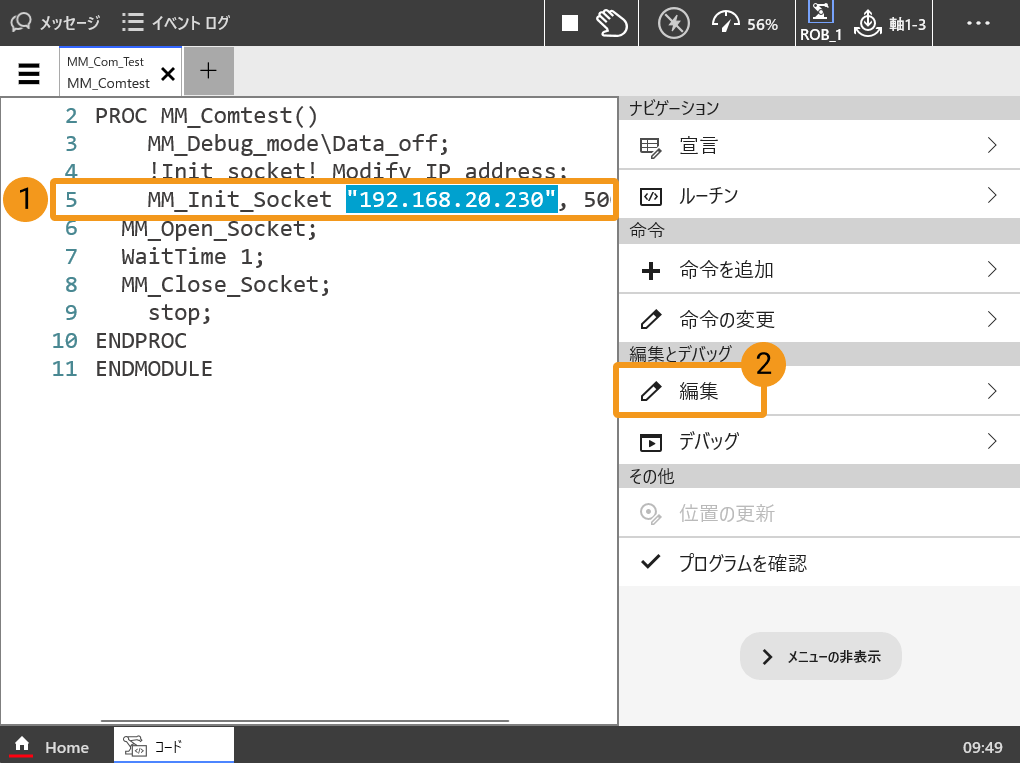Image resolution: width=1020 pixels, height=763 pixels.
Task: Click プログラムを確認 check program
Action: (x=819, y=562)
